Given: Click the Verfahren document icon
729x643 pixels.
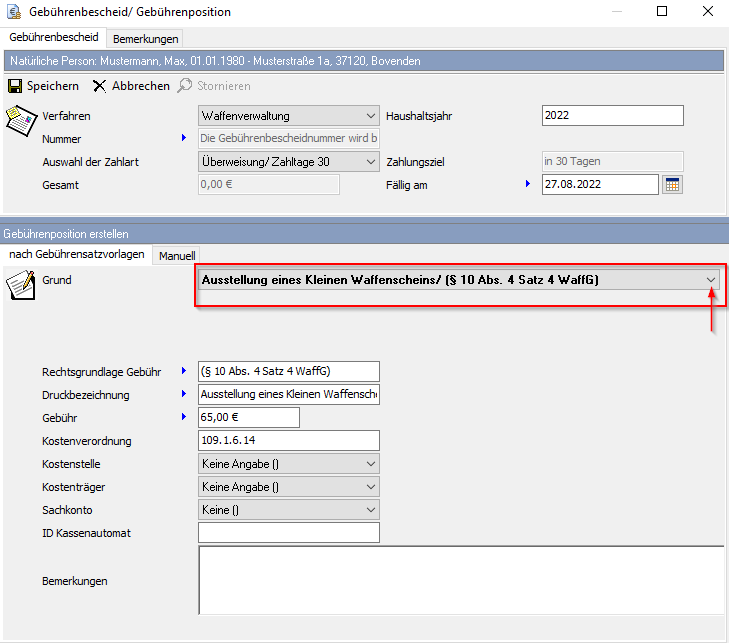Looking at the screenshot, I should click(x=21, y=119).
